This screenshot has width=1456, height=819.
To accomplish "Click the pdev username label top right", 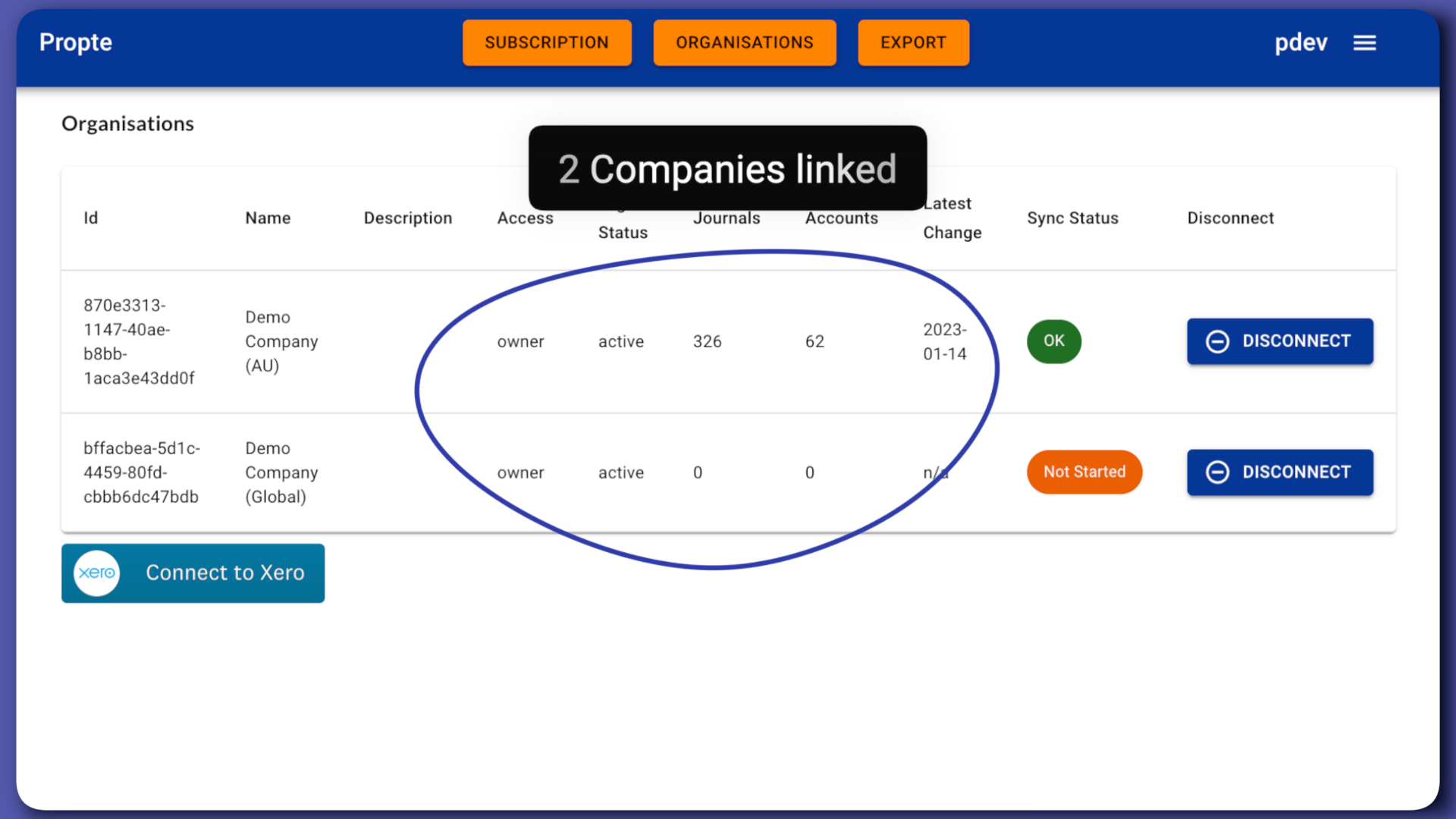I will pos(1299,42).
